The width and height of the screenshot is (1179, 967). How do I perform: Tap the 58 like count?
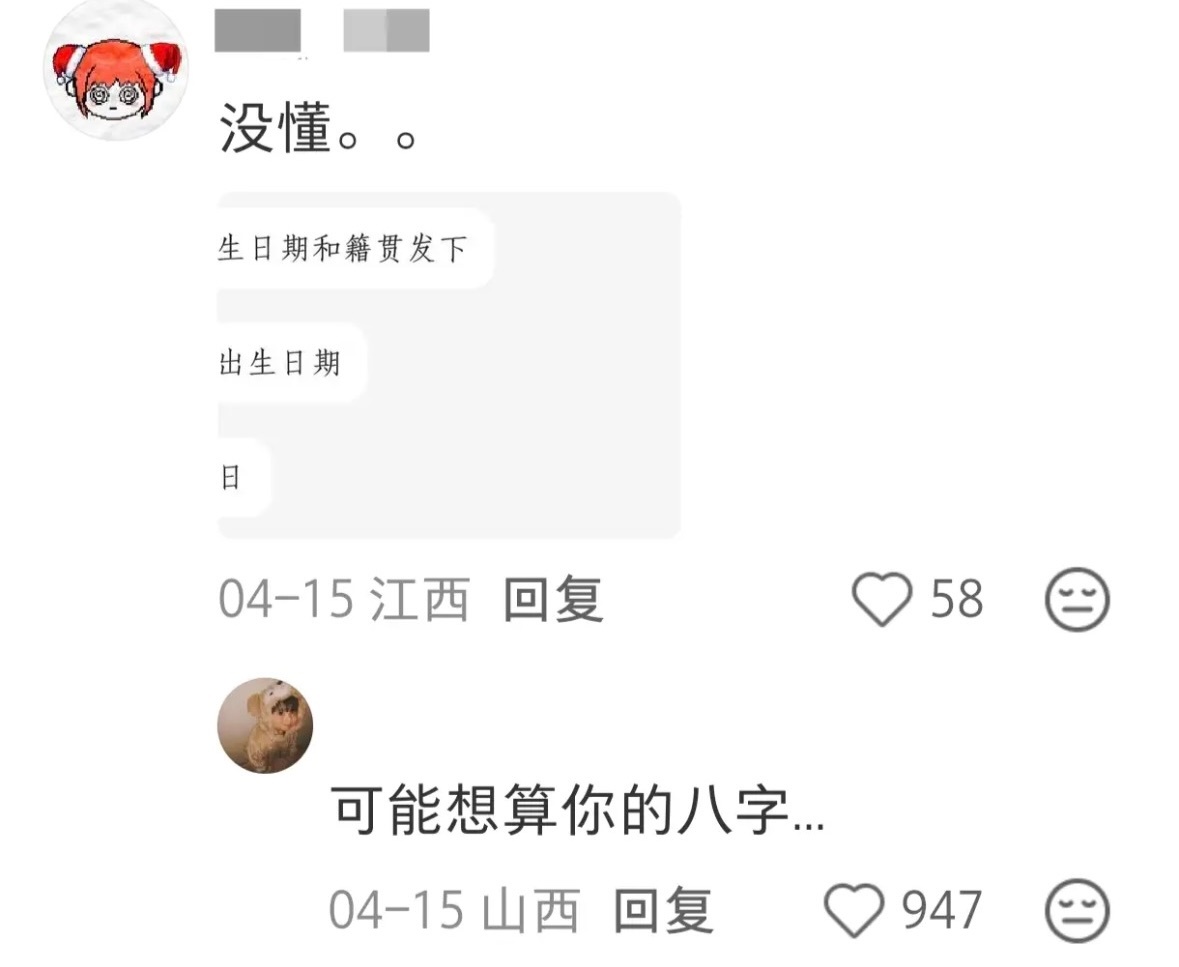tap(956, 599)
